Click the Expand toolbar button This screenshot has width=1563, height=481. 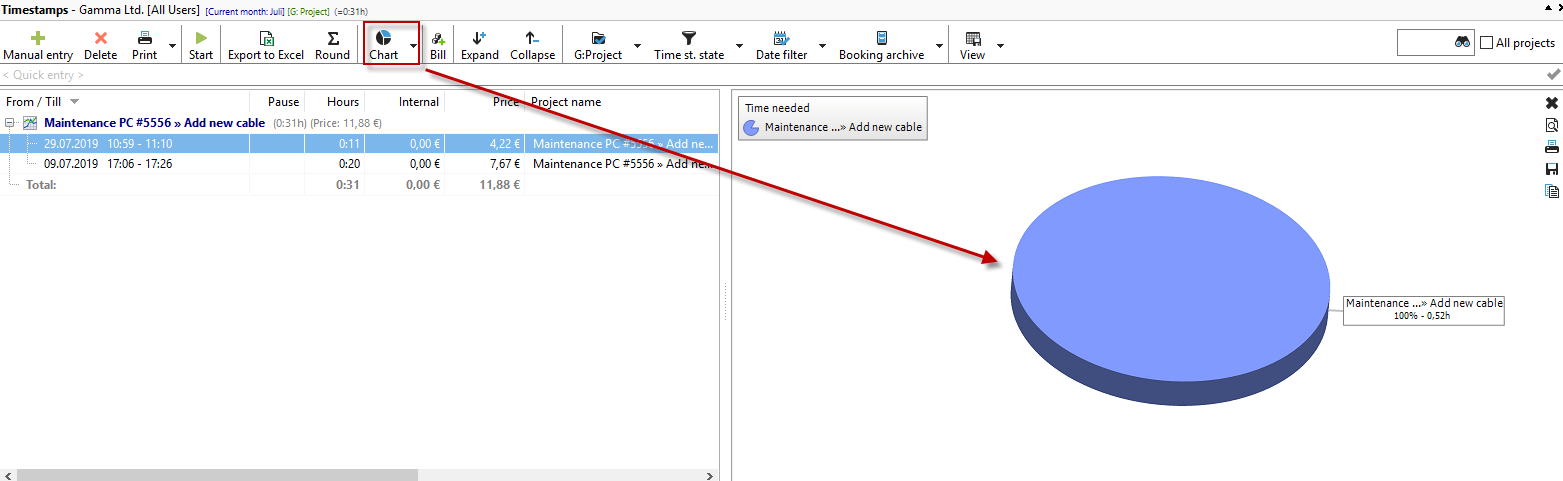pos(480,44)
